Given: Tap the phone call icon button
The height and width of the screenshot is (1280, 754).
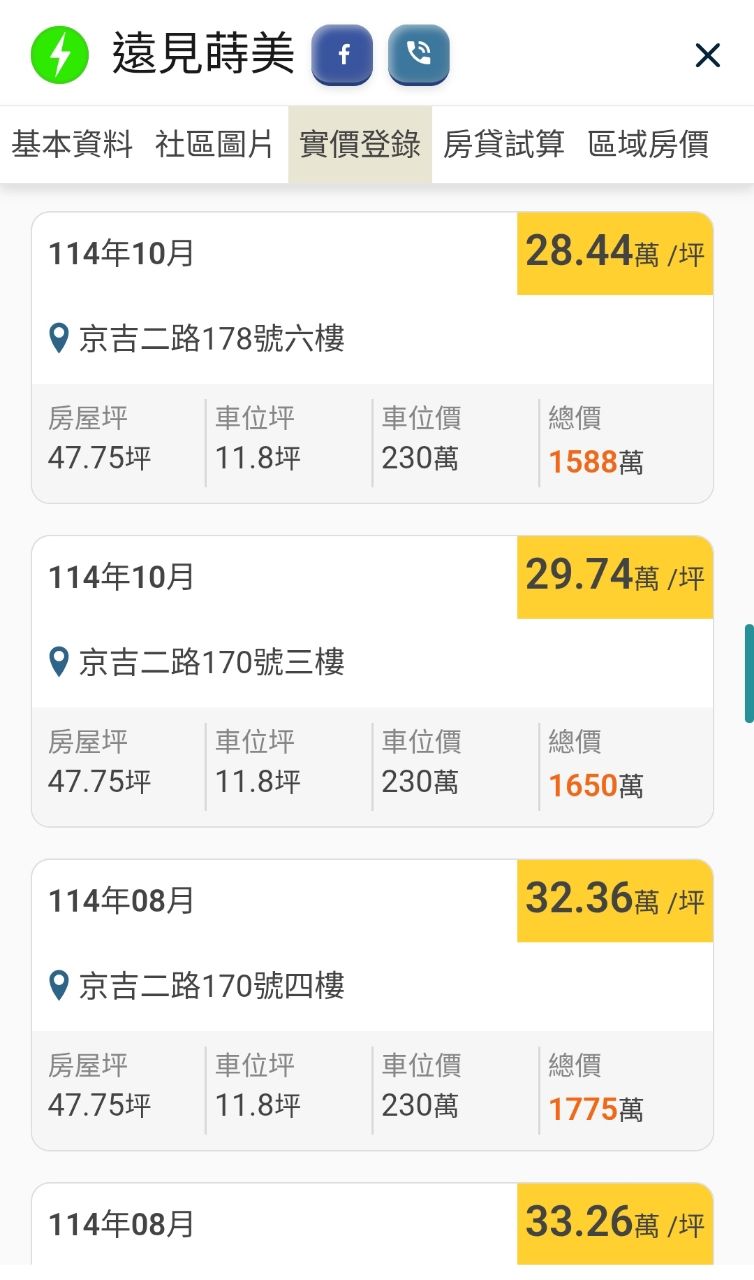Looking at the screenshot, I should point(418,55).
